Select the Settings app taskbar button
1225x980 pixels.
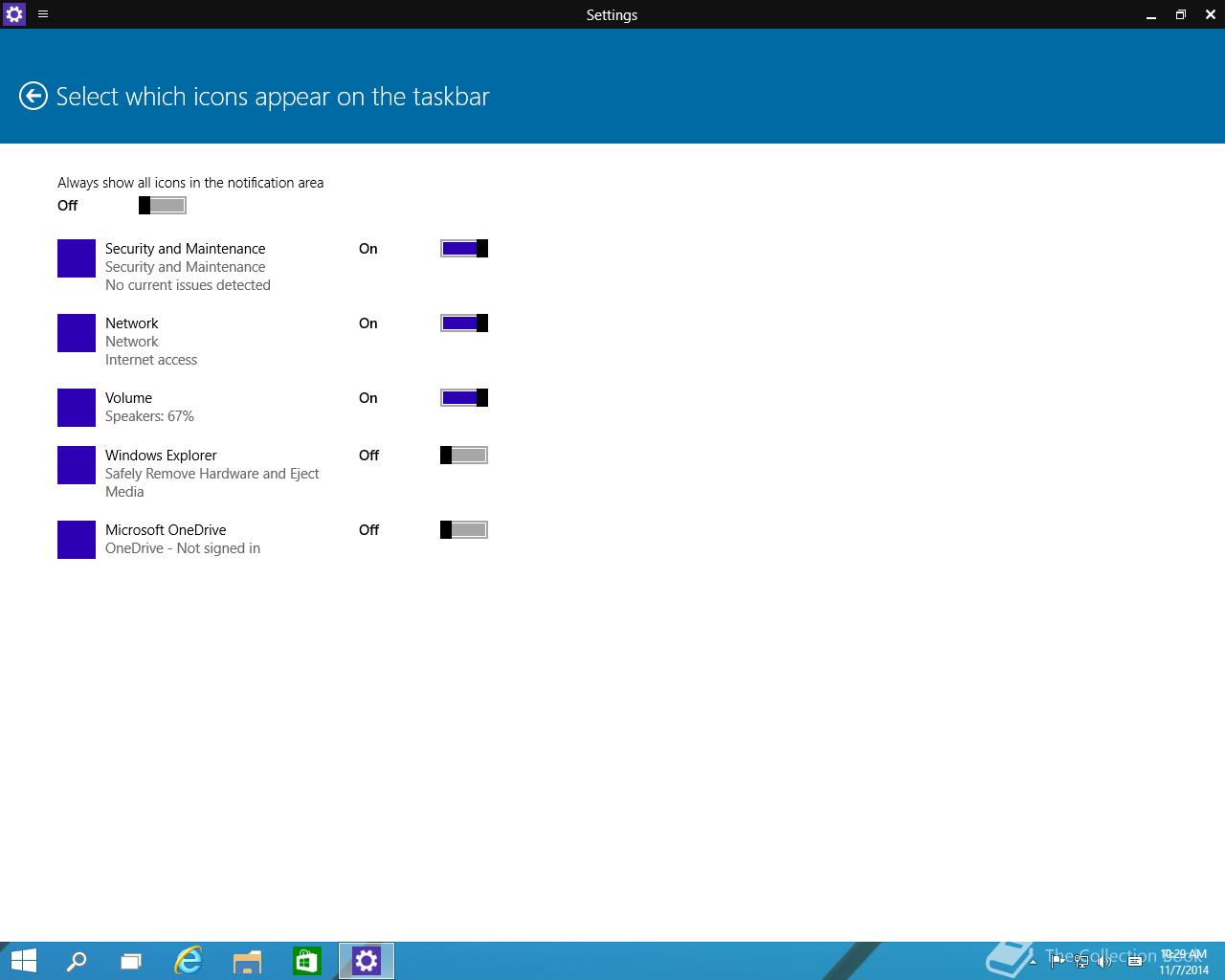click(x=367, y=961)
